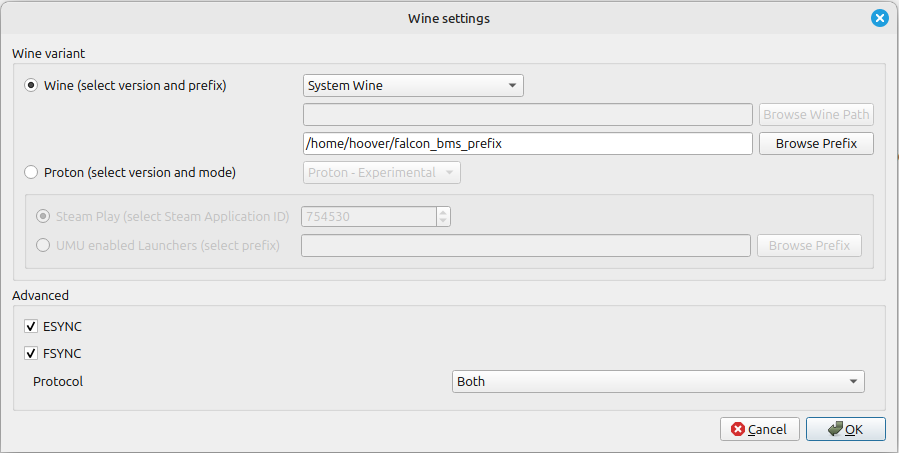
Task: Click the falcon_bms_prefix path field
Action: 527,143
